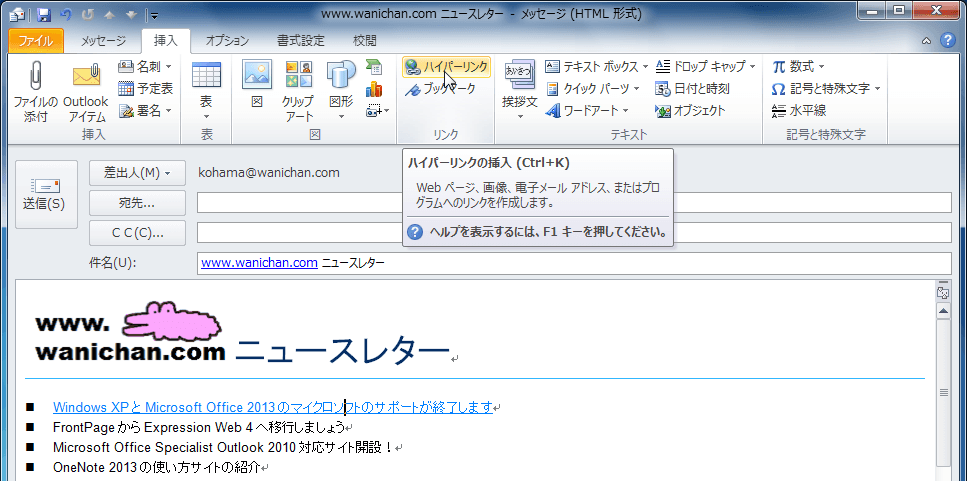Click the OneNote 2013 の使い方 line
Screen dimensions: 967x481
[157, 467]
